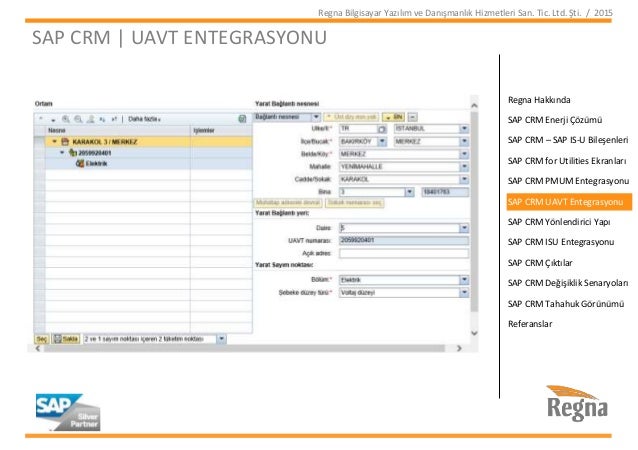Collapse the KARAKOL 3 / MERKEZ tree node
The height and width of the screenshot is (450, 638).
coord(54,142)
